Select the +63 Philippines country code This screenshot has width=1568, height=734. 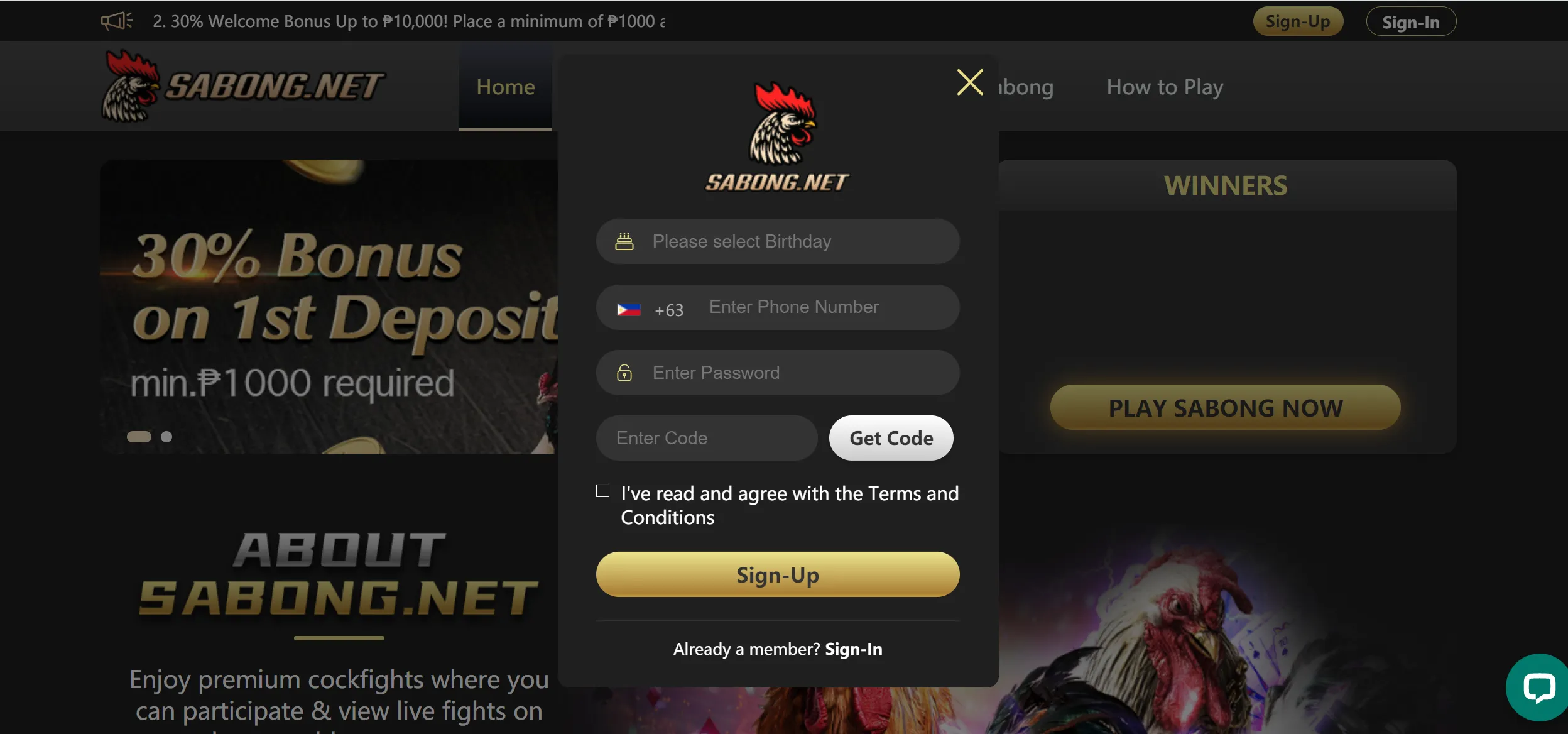click(x=649, y=307)
